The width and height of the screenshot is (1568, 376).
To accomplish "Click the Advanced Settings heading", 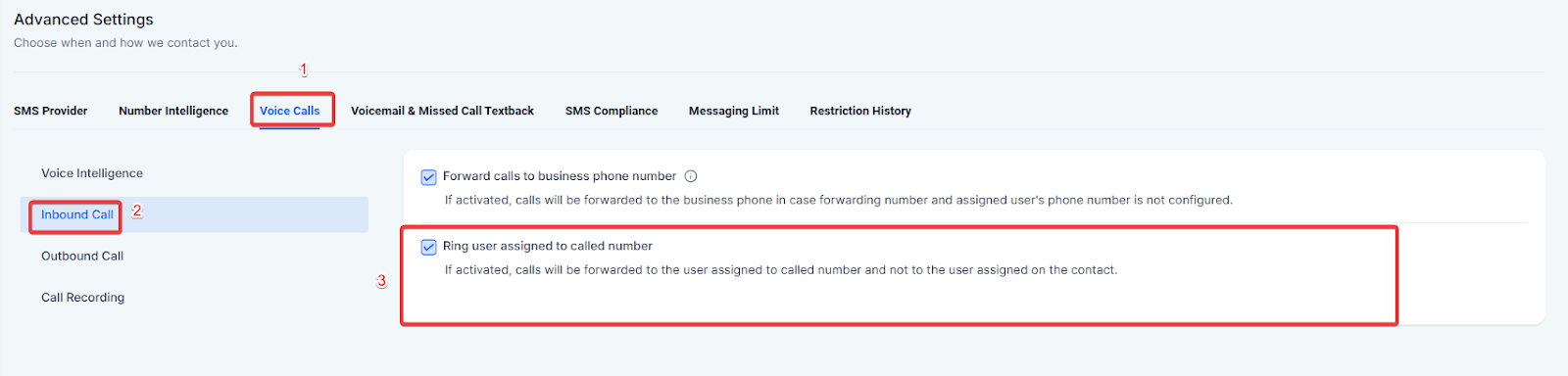I will tap(83, 20).
